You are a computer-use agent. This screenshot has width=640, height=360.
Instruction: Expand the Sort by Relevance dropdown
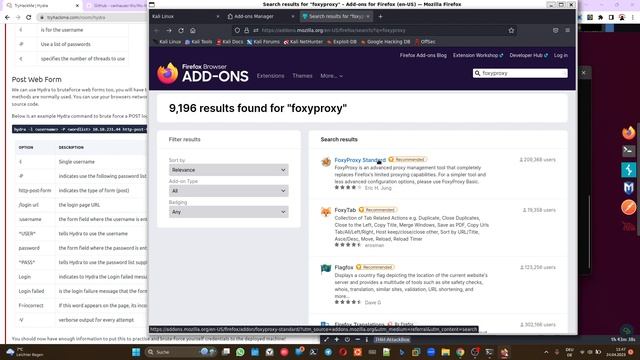(x=229, y=170)
